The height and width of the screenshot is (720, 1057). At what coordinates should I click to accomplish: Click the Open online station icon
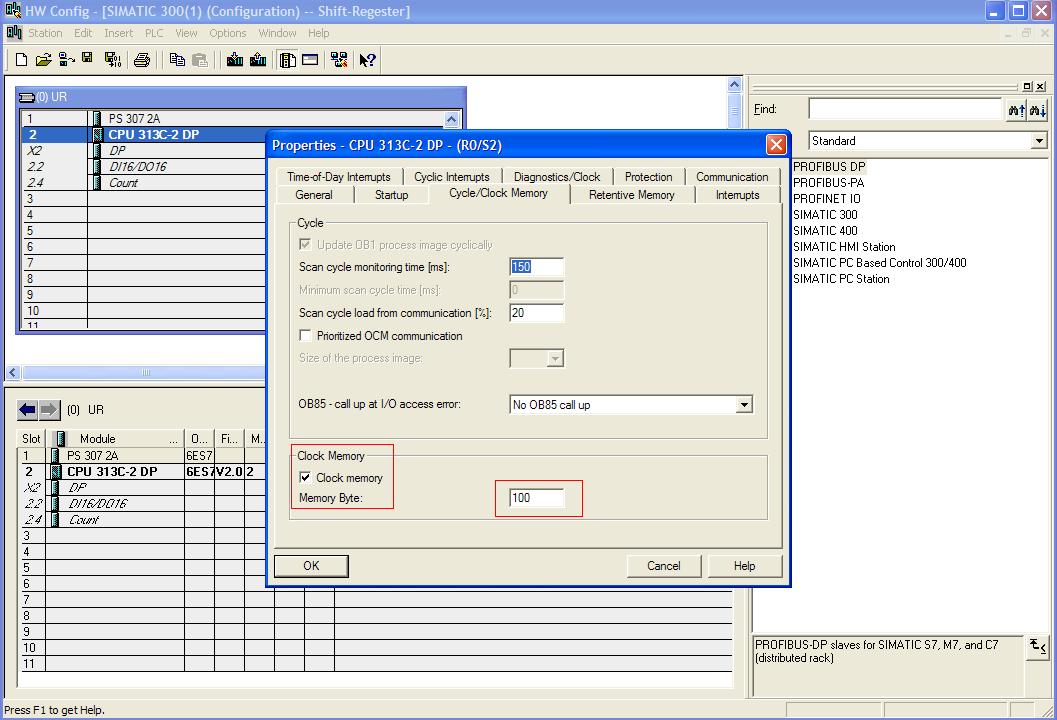click(66, 60)
